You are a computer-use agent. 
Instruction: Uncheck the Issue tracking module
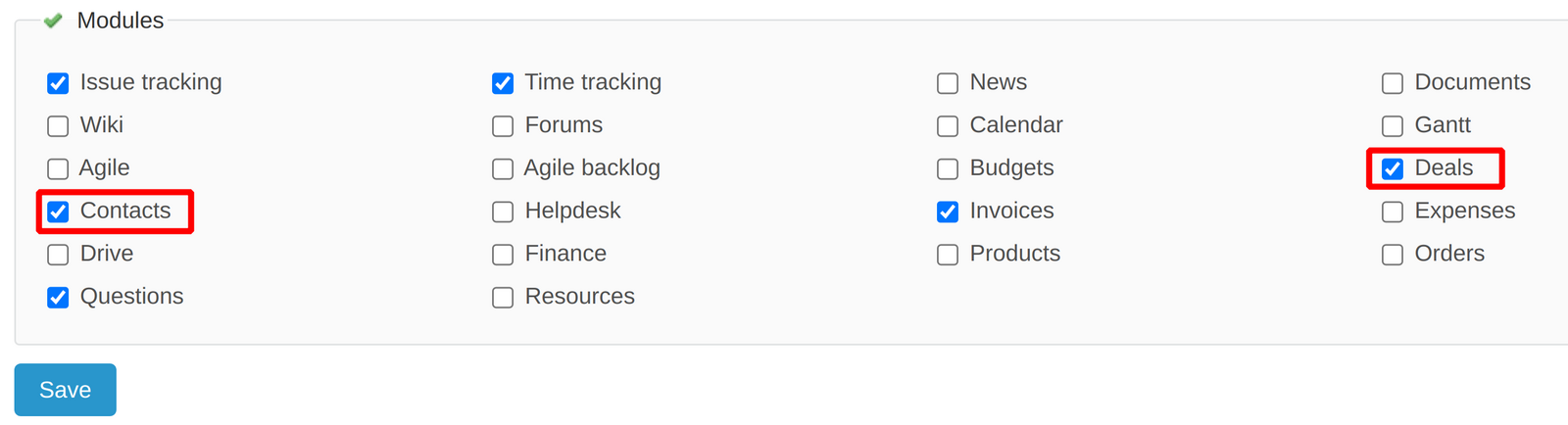click(x=58, y=83)
